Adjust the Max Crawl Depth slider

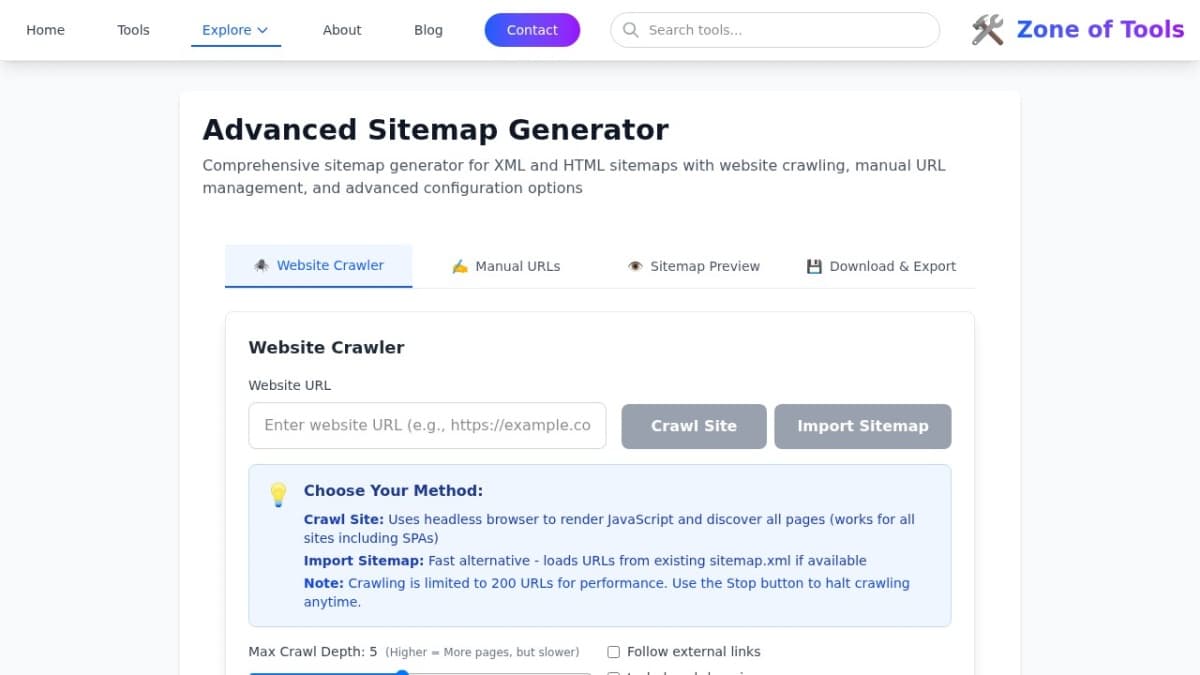pos(403,673)
